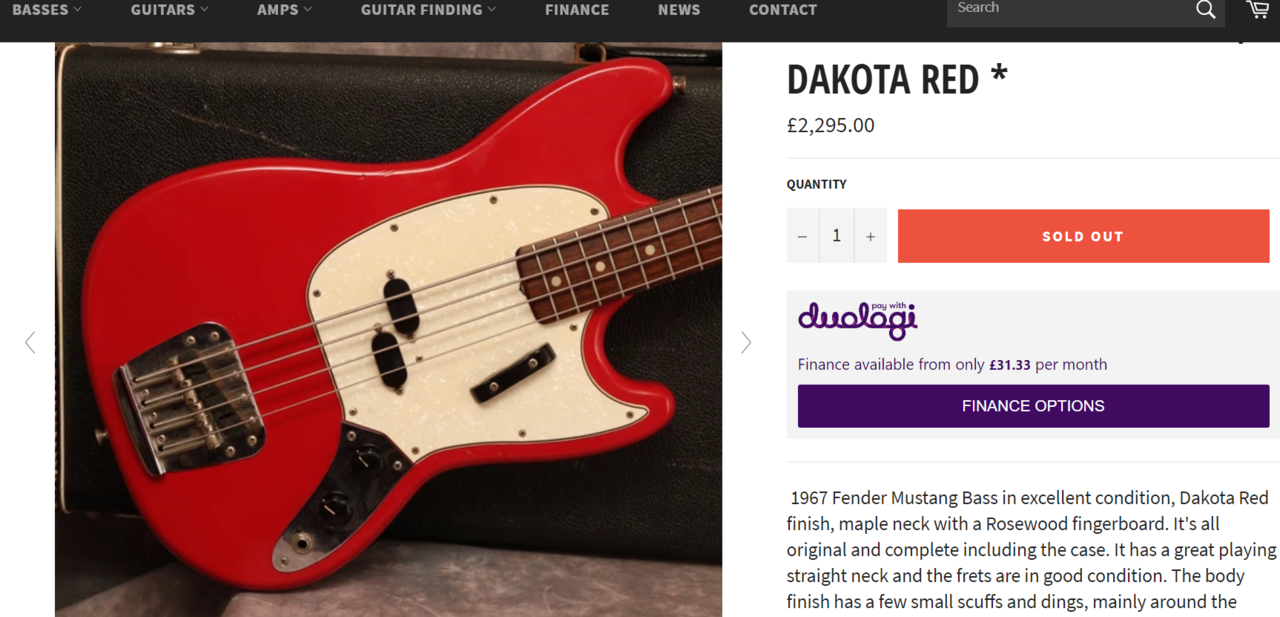Expand the Basses dropdown menu
This screenshot has height=617, width=1280.
click(x=47, y=10)
